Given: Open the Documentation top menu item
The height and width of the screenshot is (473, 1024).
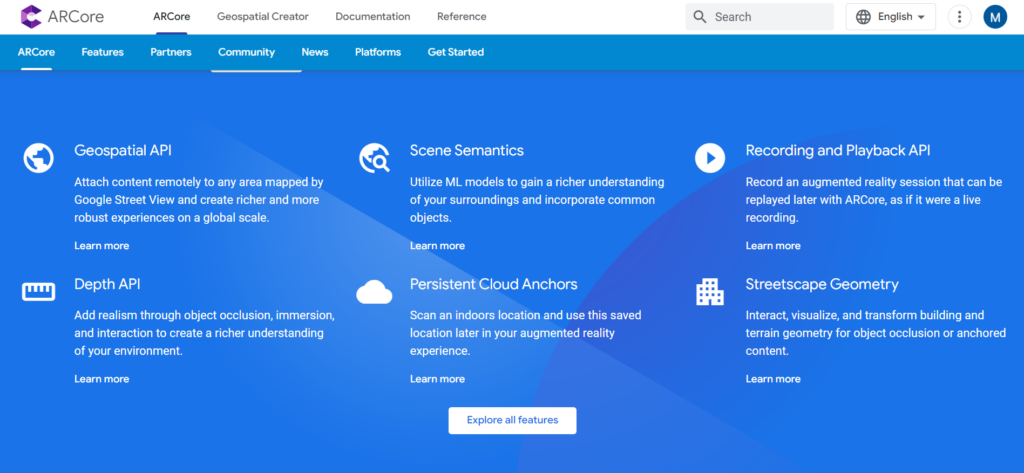Looking at the screenshot, I should pos(373,17).
